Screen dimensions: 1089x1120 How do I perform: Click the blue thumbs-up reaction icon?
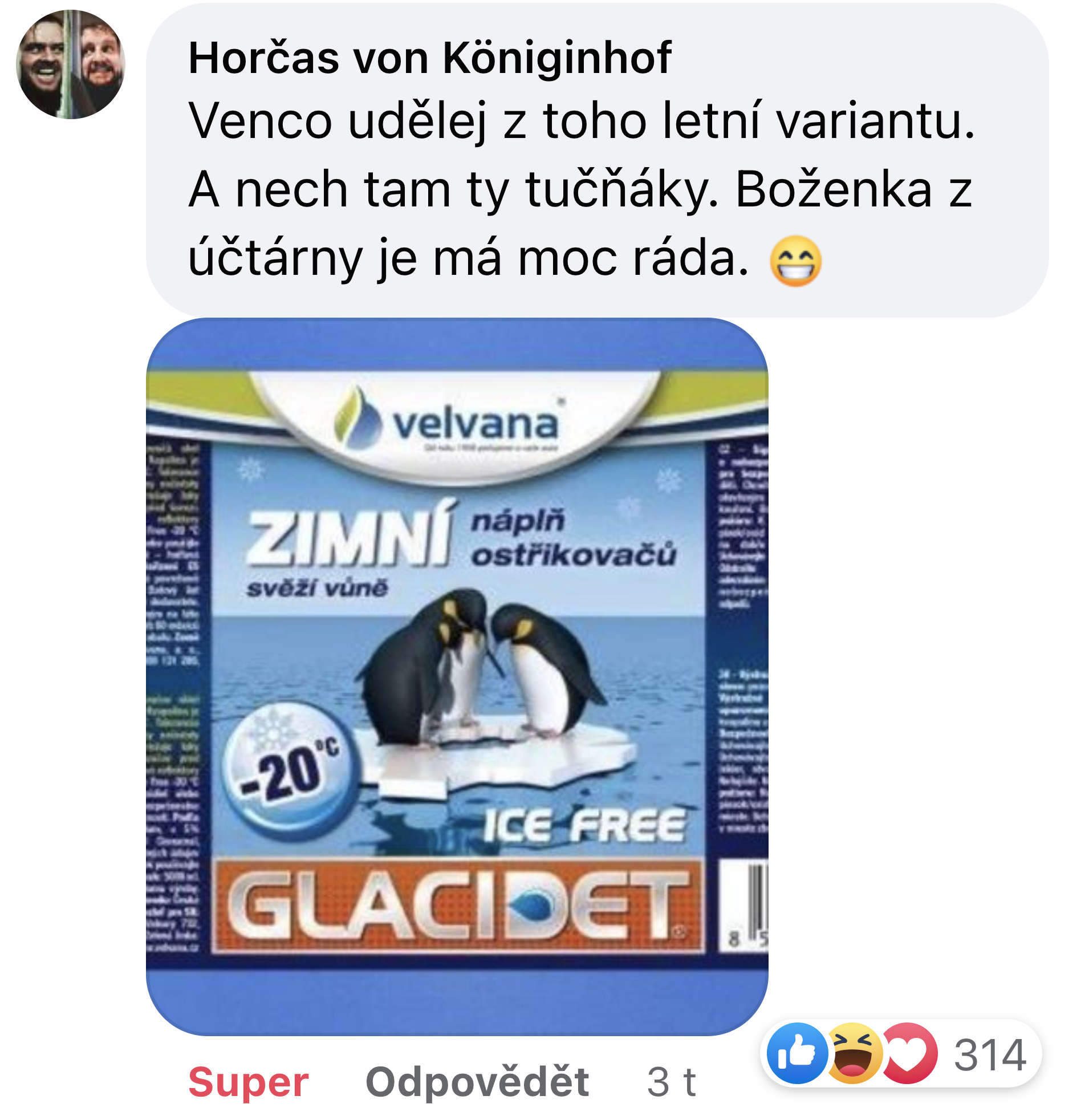(x=797, y=1053)
